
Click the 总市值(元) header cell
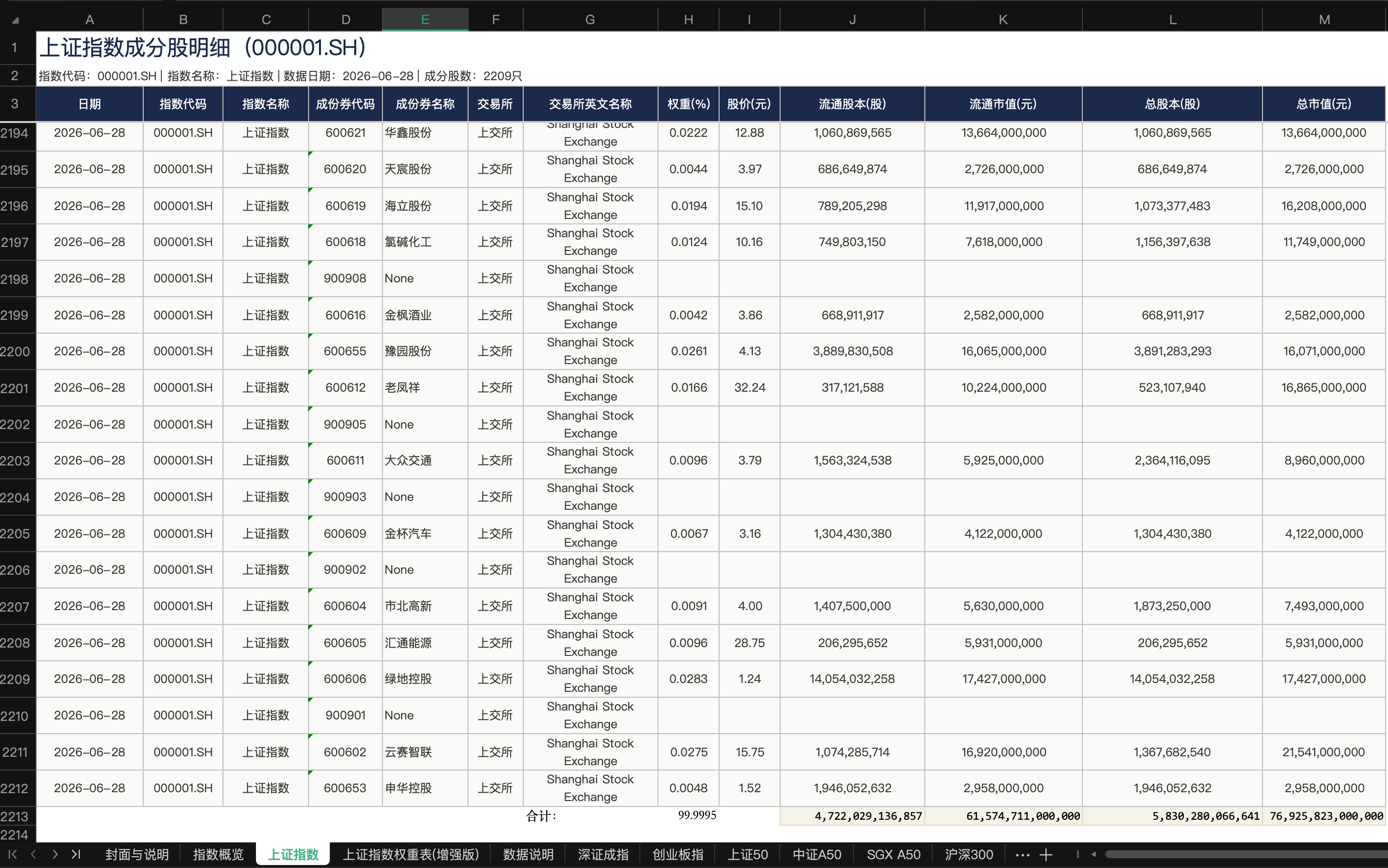point(1324,104)
